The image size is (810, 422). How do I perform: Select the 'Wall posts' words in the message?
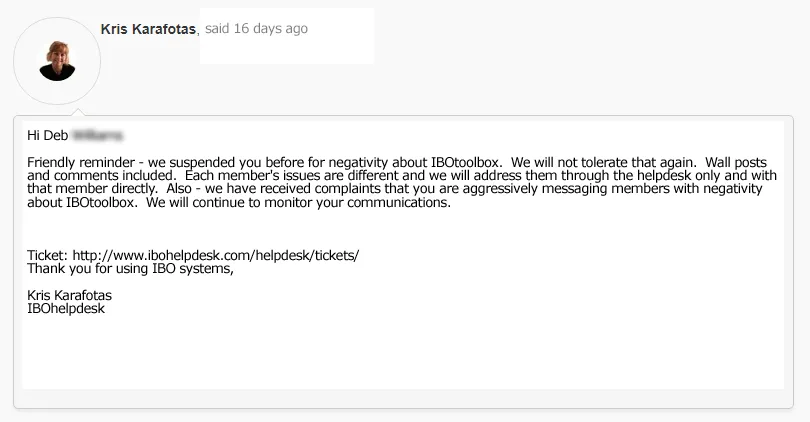(736, 162)
